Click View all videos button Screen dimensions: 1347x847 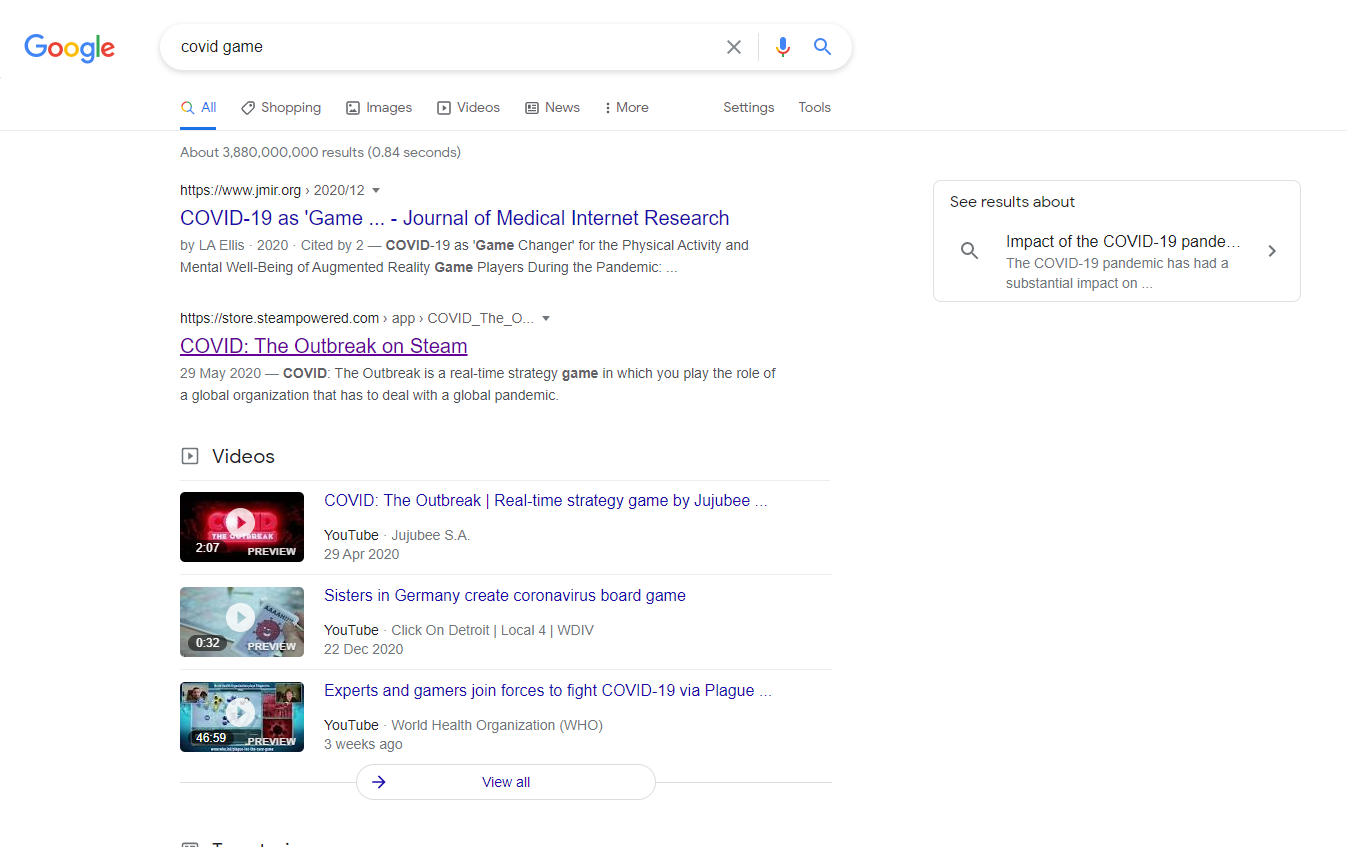point(506,782)
